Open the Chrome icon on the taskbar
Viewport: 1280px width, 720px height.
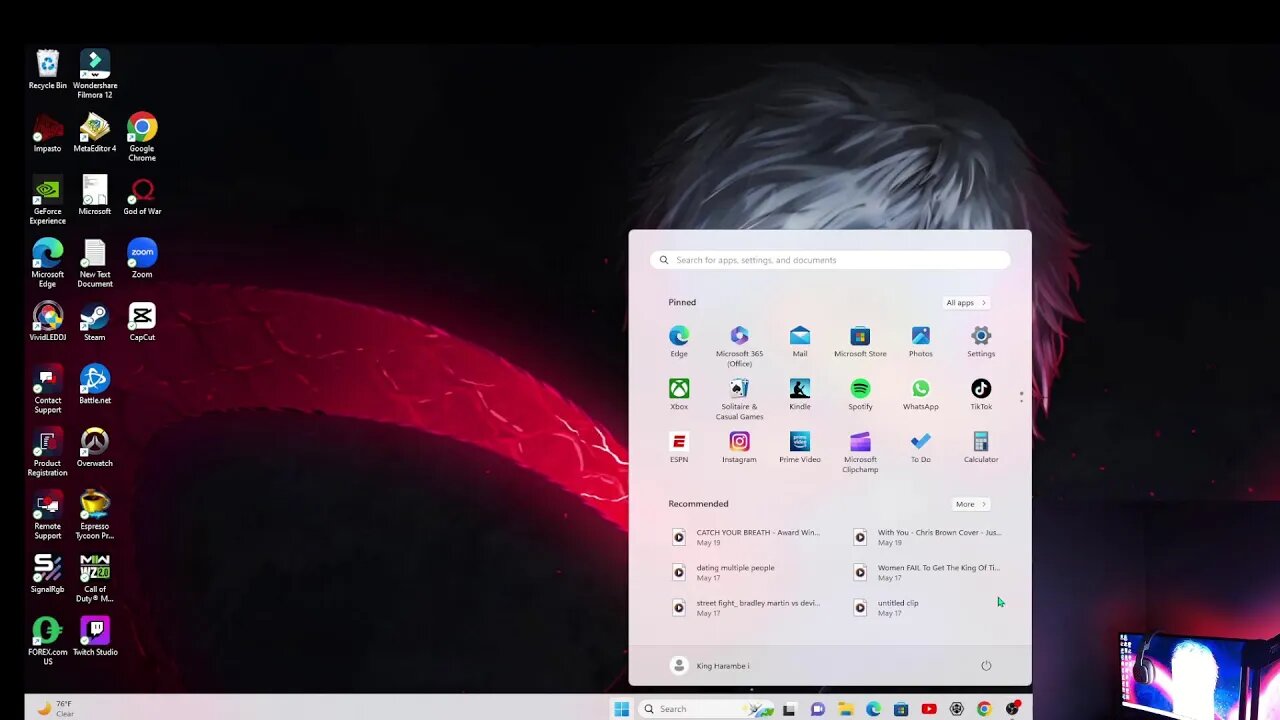tap(984, 709)
